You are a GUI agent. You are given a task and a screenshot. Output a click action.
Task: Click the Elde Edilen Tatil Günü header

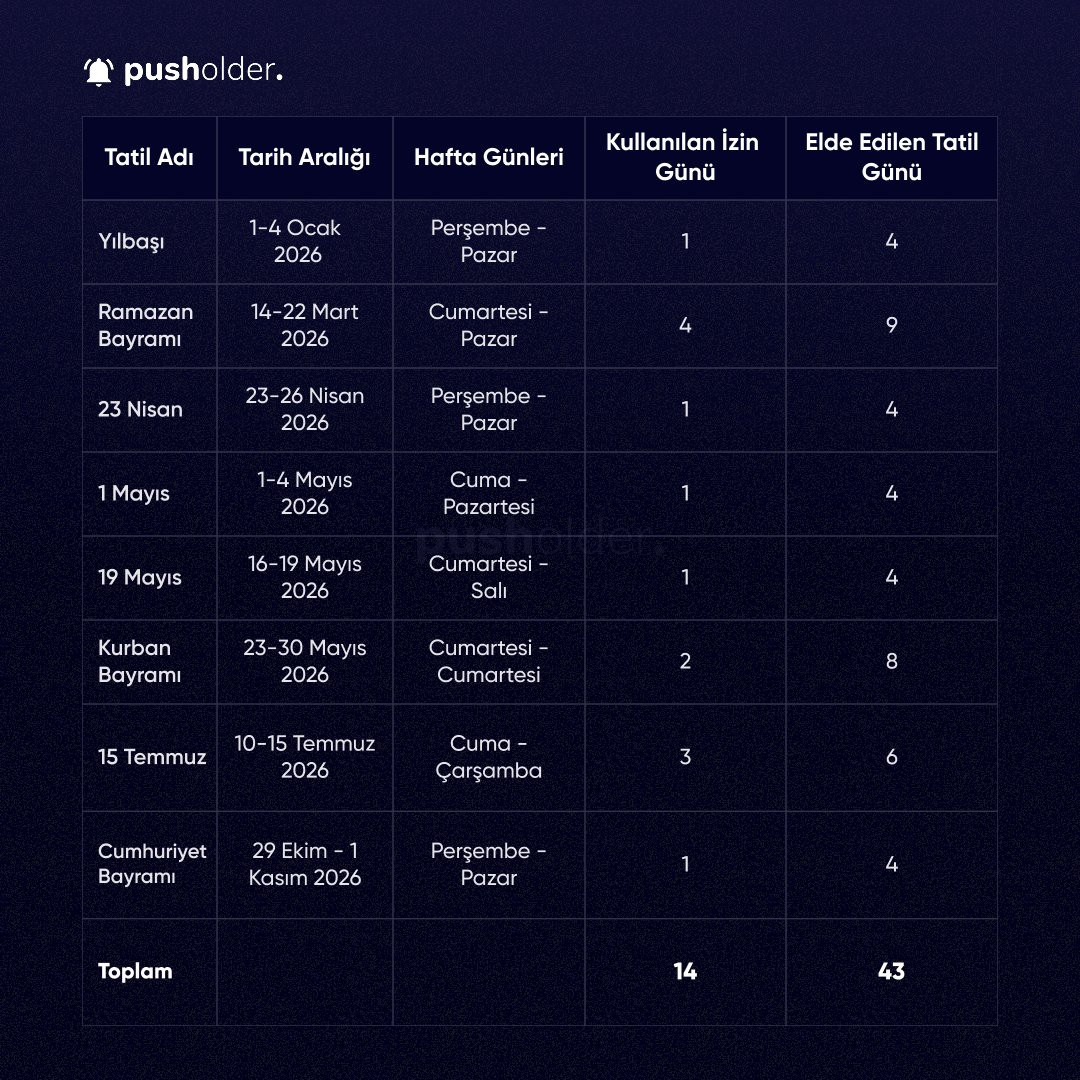tap(891, 157)
